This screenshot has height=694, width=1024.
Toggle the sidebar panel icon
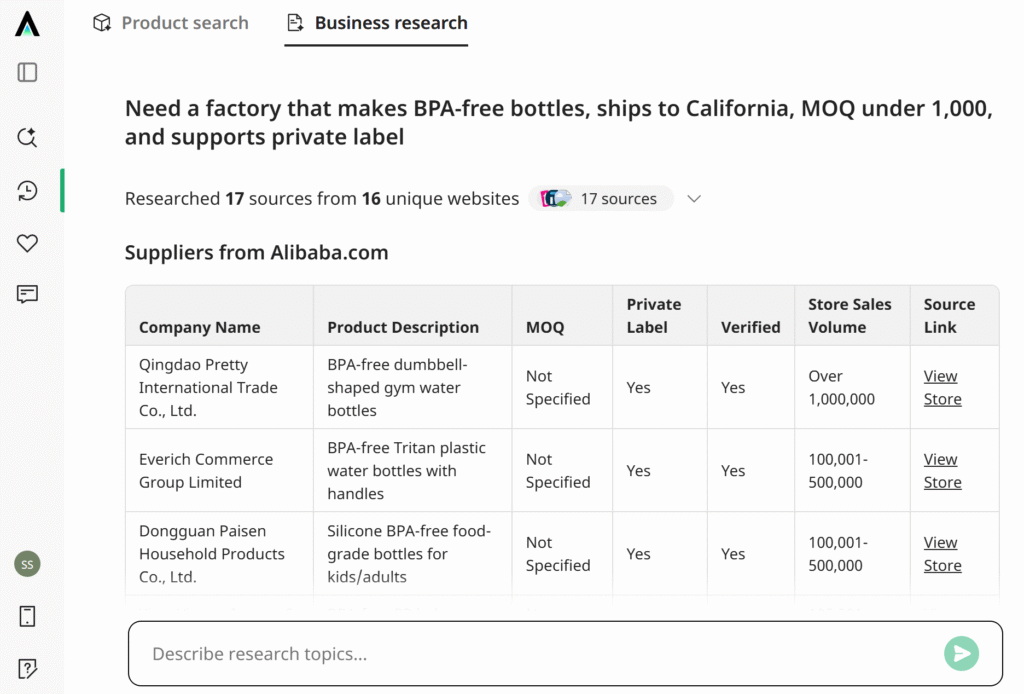[x=27, y=72]
